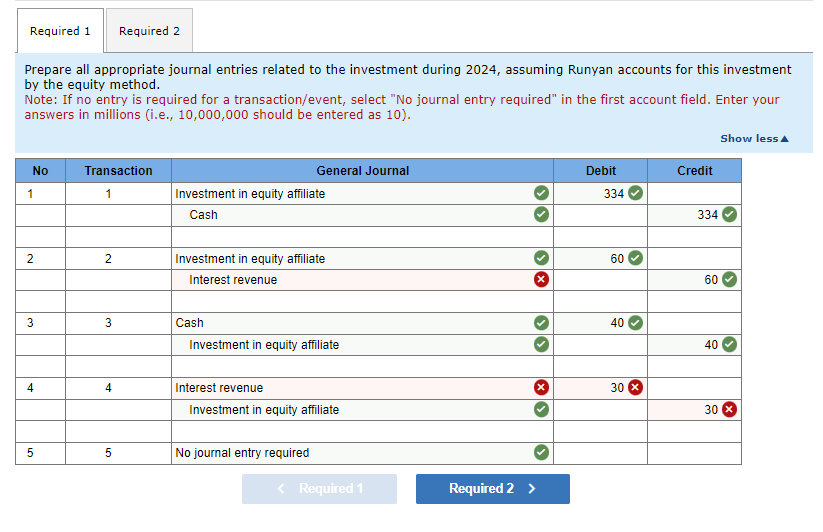Screen dimensions: 823x532
Task: Edit the credit amount 40
Action: point(694,345)
